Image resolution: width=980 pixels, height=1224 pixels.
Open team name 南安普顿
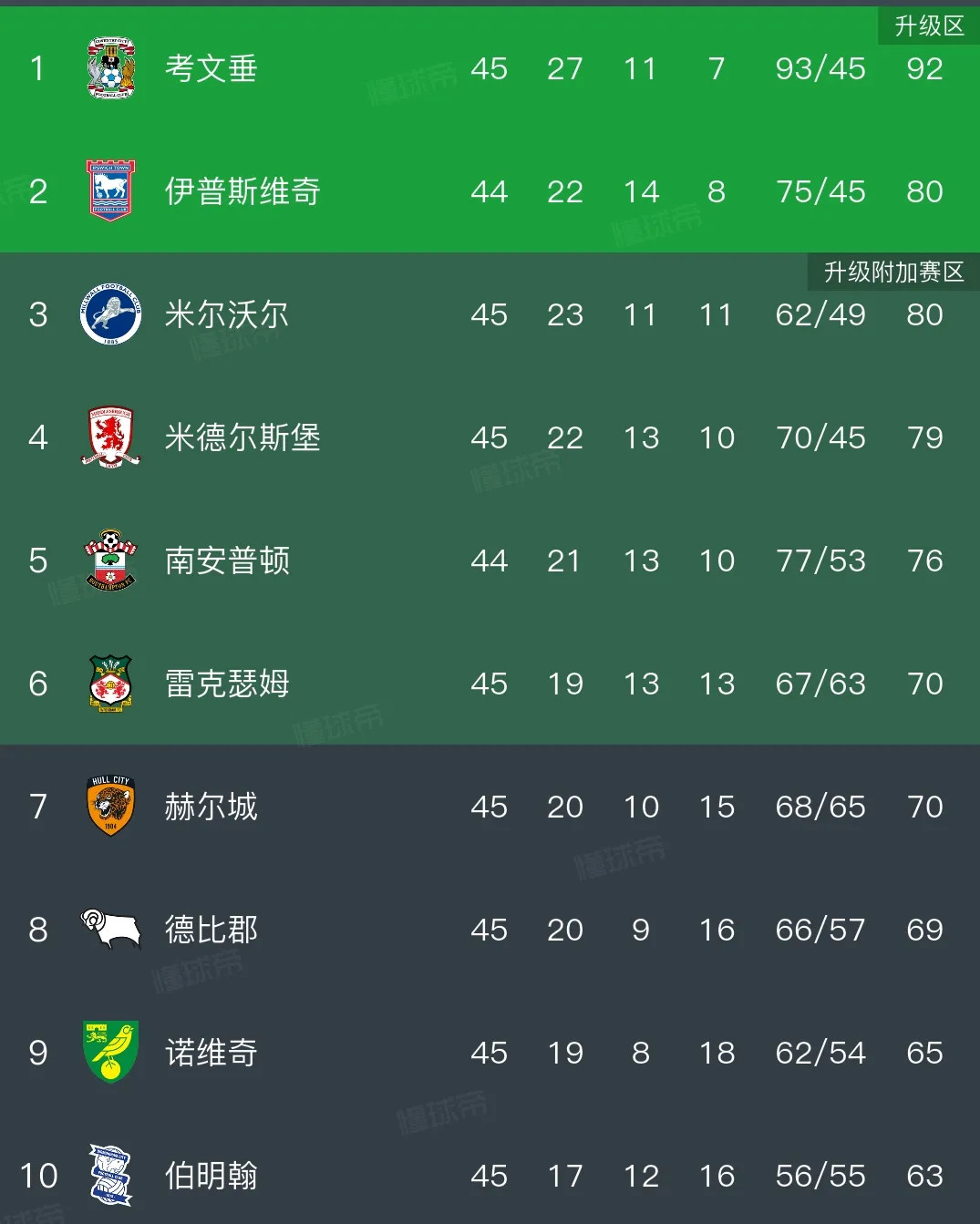coord(227,561)
